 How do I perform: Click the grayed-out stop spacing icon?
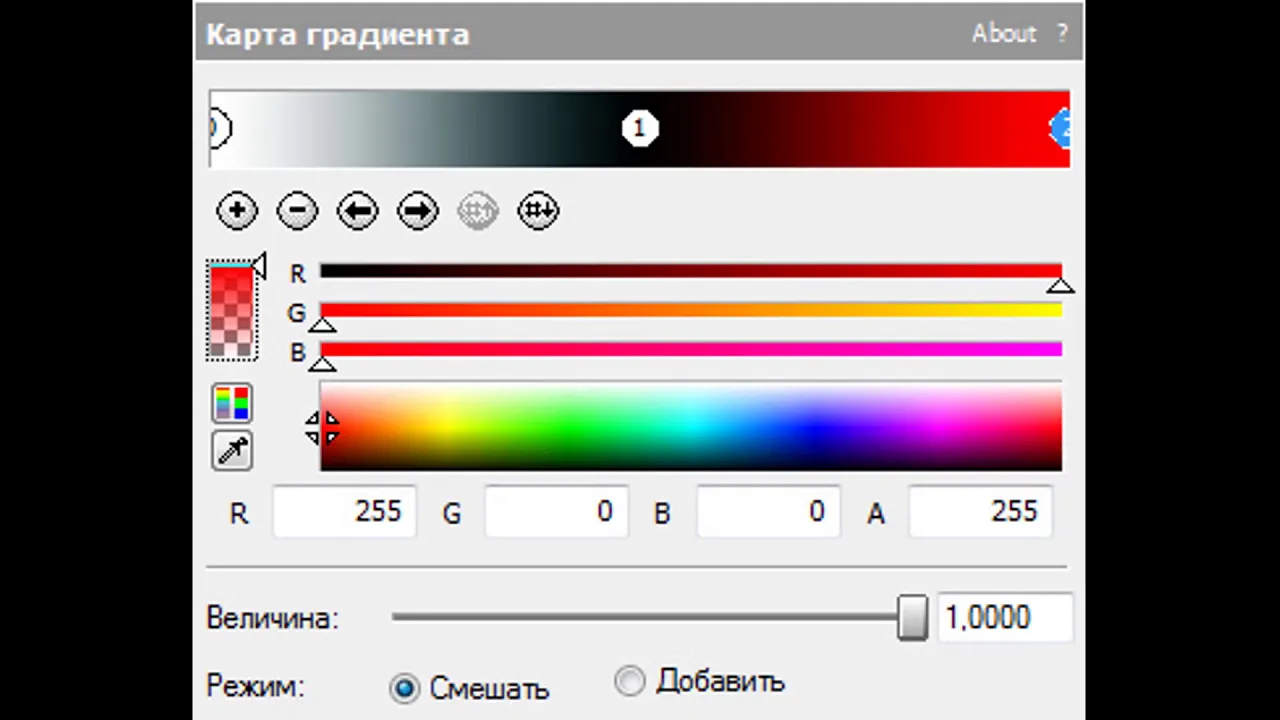pos(478,211)
